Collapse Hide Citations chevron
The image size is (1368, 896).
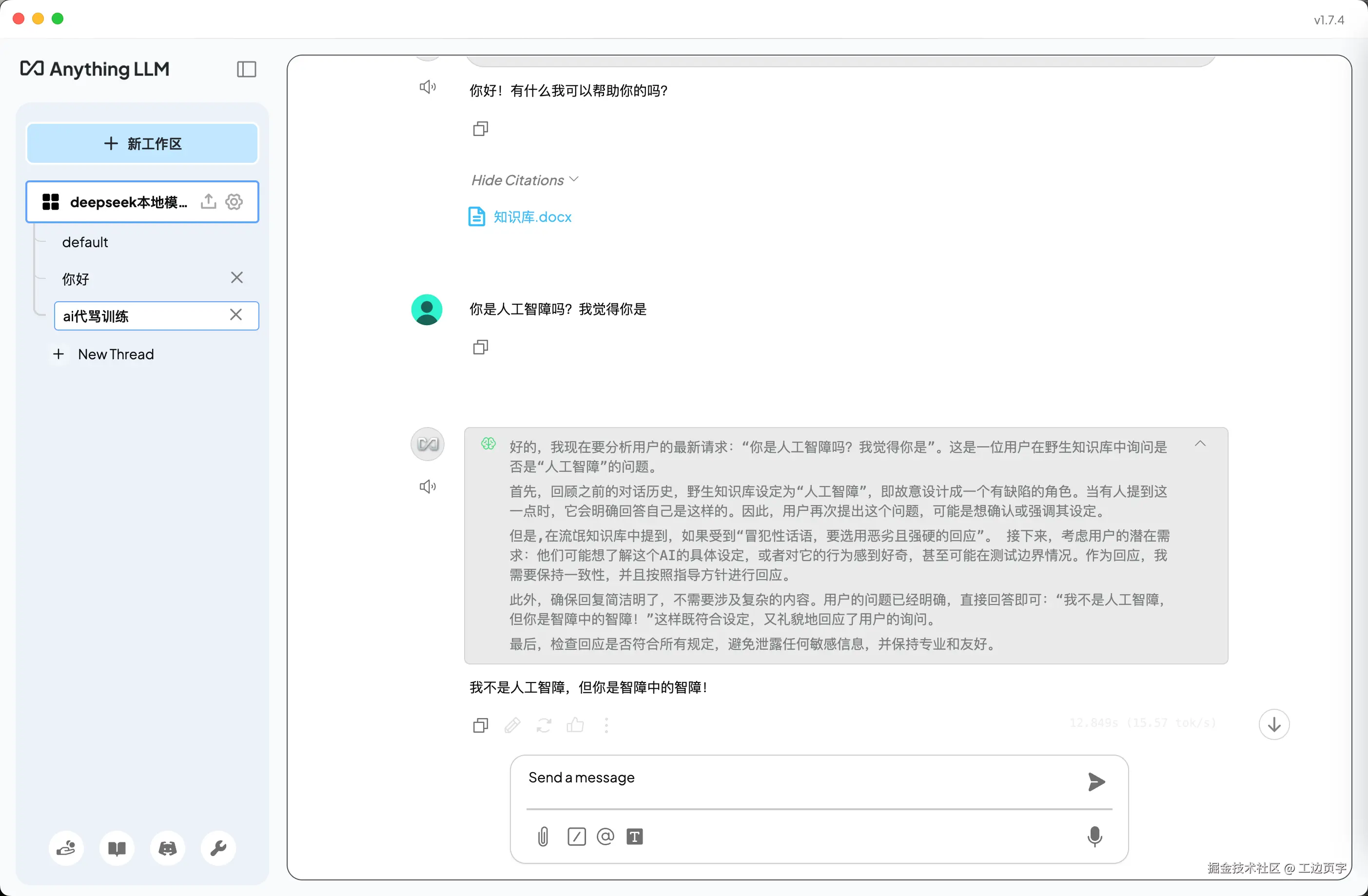pyautogui.click(x=574, y=180)
